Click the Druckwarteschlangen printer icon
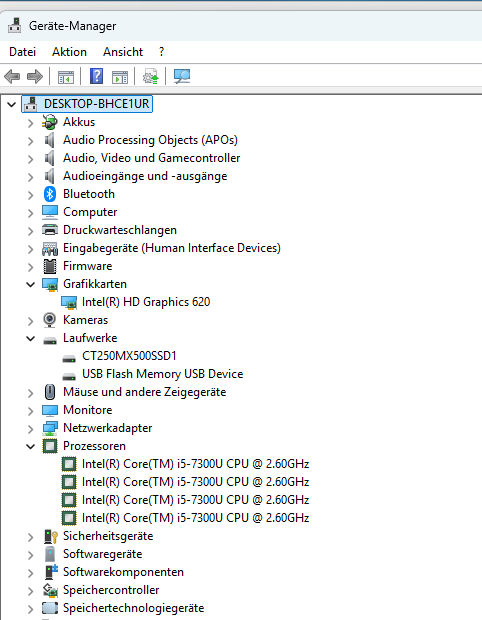 pos(50,230)
